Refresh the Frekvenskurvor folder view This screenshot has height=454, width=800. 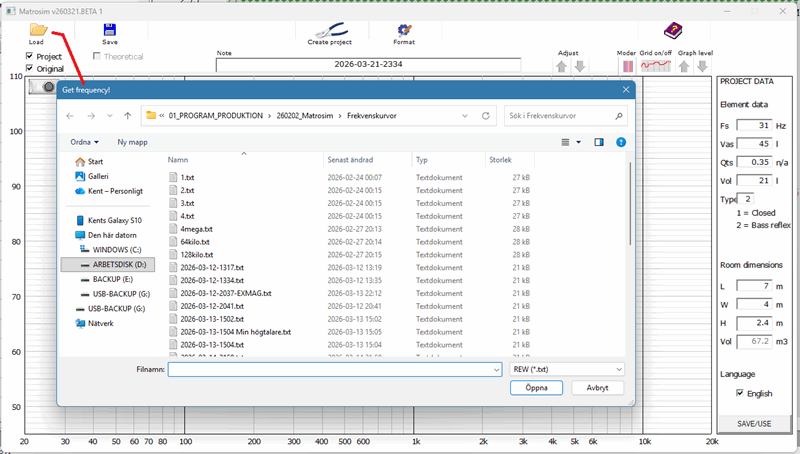(x=486, y=116)
